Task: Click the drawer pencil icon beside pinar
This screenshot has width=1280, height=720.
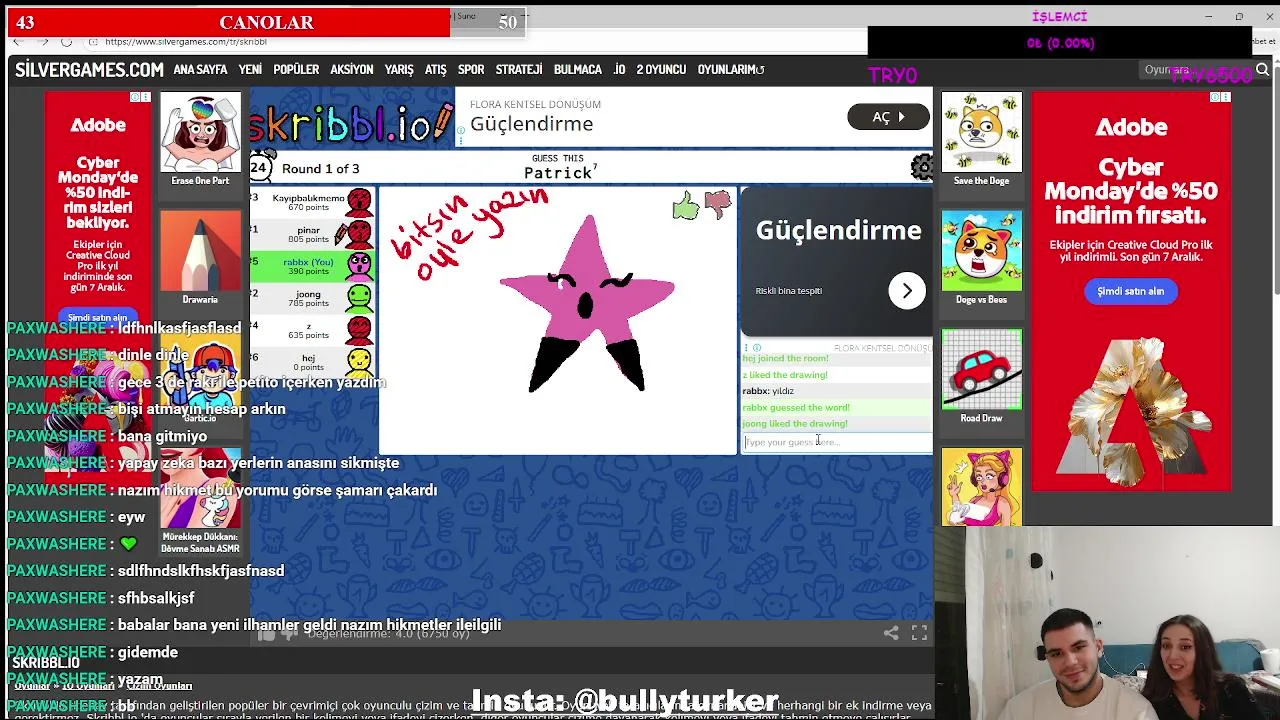Action: coord(342,236)
